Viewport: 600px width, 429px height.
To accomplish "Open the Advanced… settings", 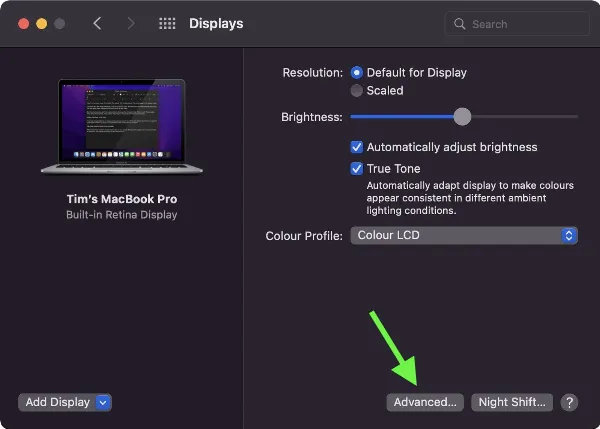I will coord(425,402).
